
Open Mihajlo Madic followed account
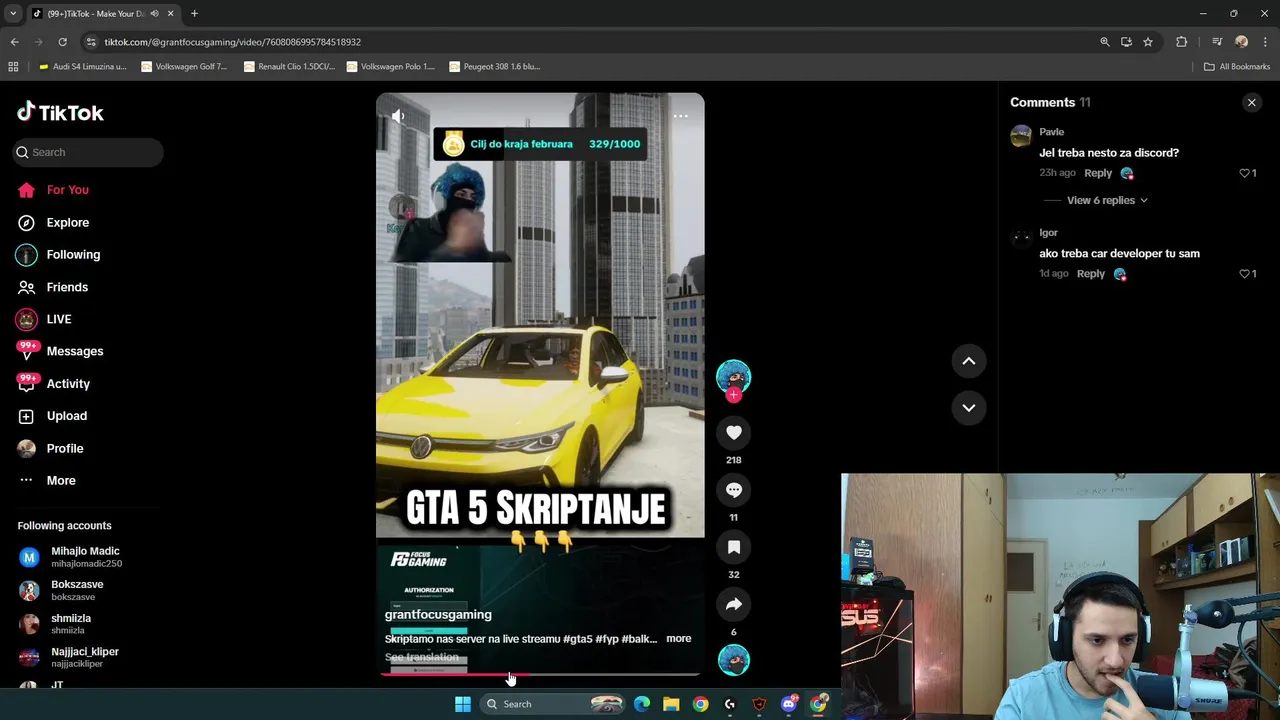pos(85,557)
